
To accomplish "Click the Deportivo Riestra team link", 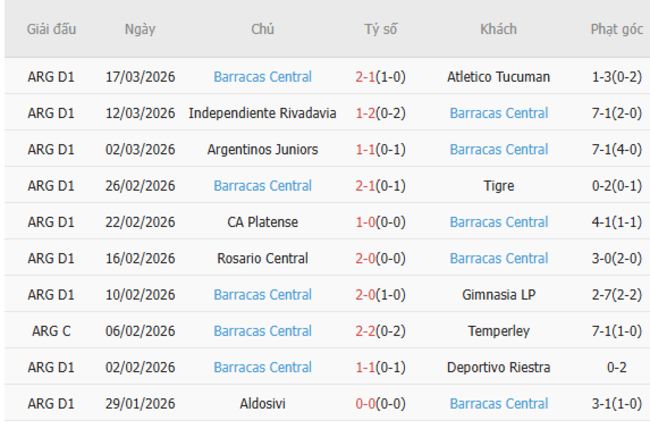I will click(x=498, y=367).
